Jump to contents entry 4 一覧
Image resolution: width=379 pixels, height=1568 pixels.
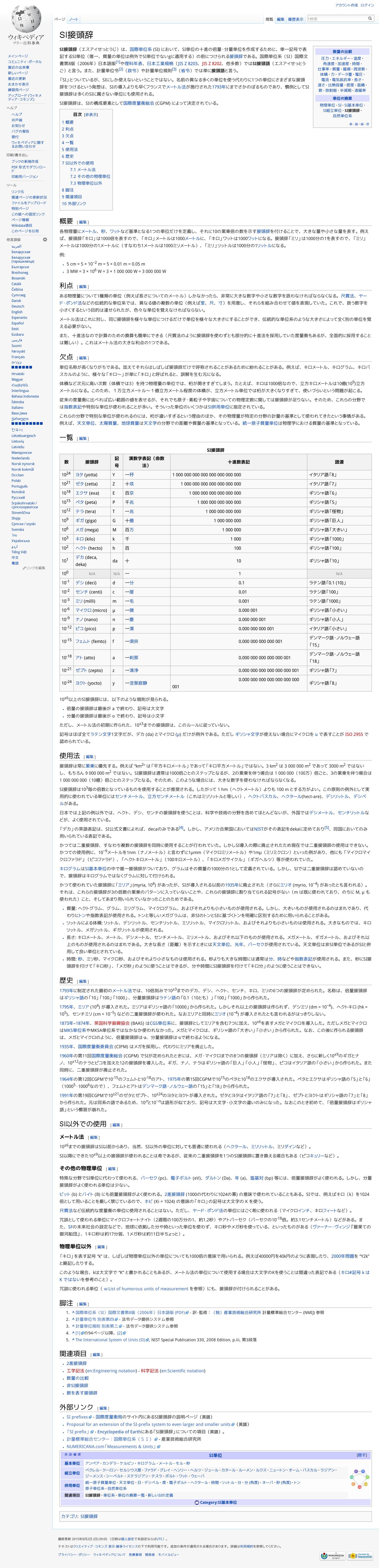click(68, 142)
